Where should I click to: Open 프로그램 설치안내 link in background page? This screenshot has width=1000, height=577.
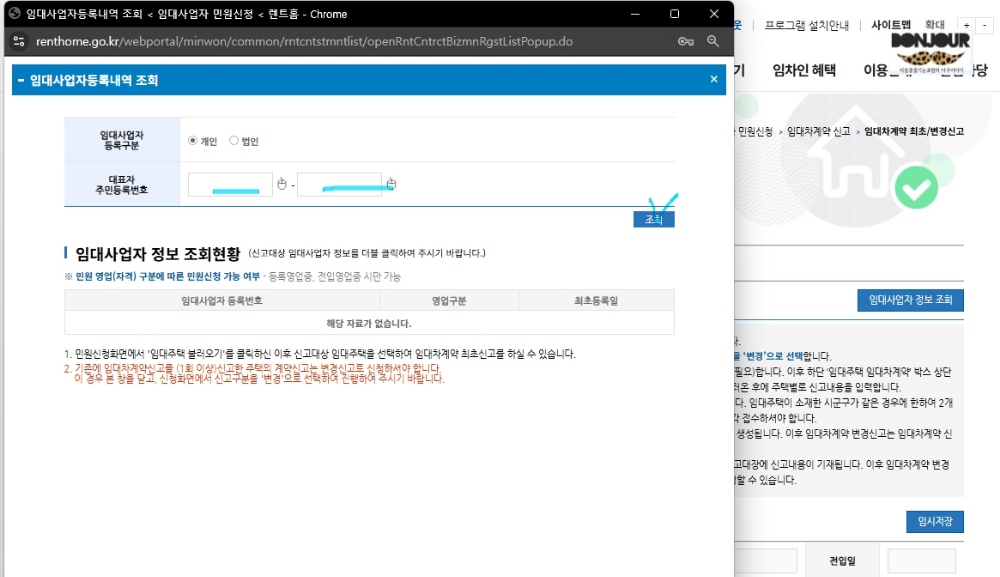[807, 26]
